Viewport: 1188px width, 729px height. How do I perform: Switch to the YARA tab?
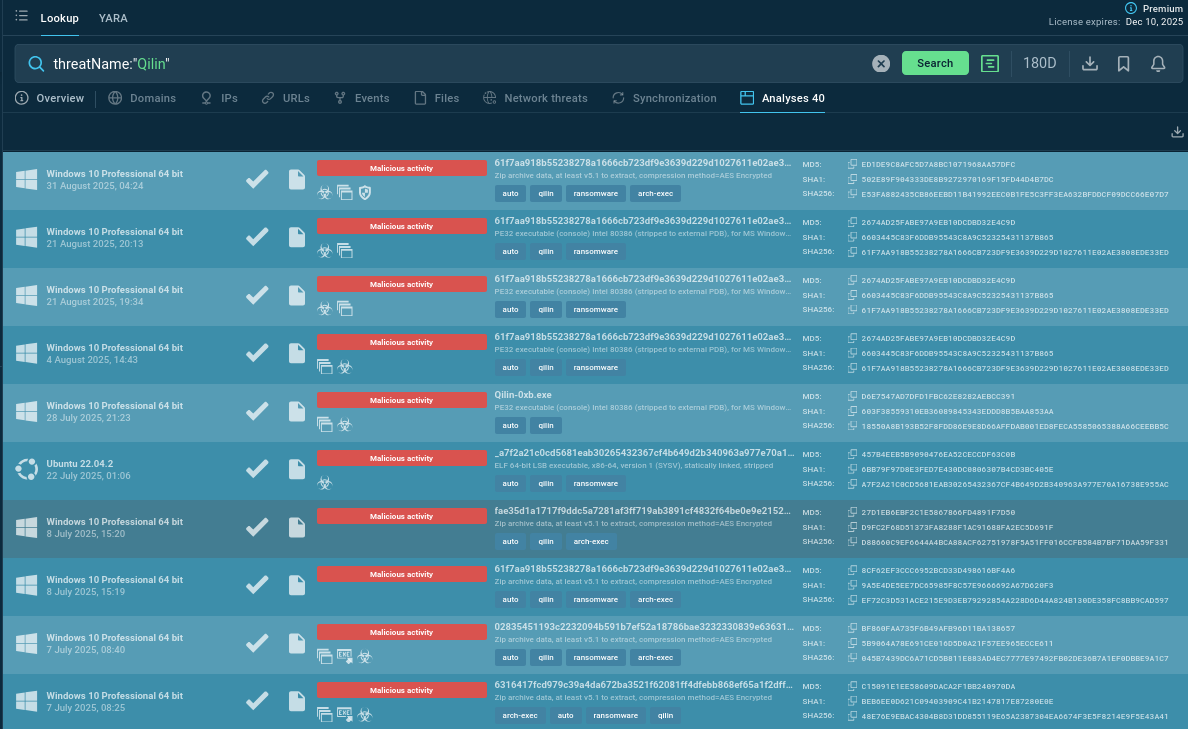(113, 18)
